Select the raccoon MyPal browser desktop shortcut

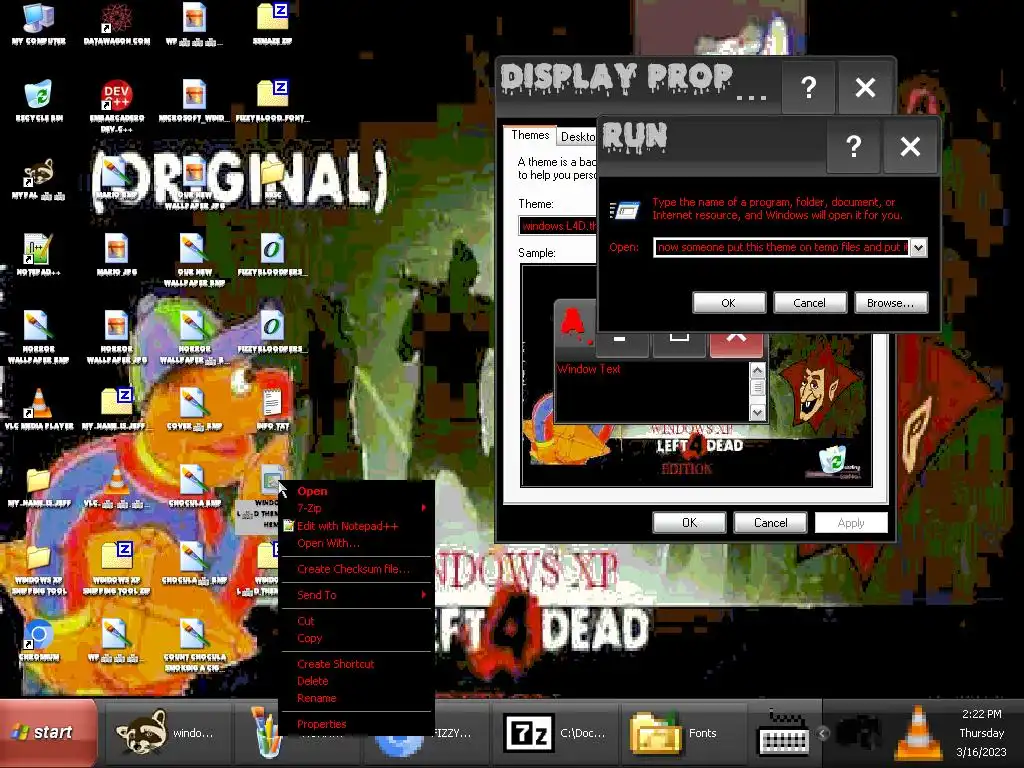pos(39,179)
